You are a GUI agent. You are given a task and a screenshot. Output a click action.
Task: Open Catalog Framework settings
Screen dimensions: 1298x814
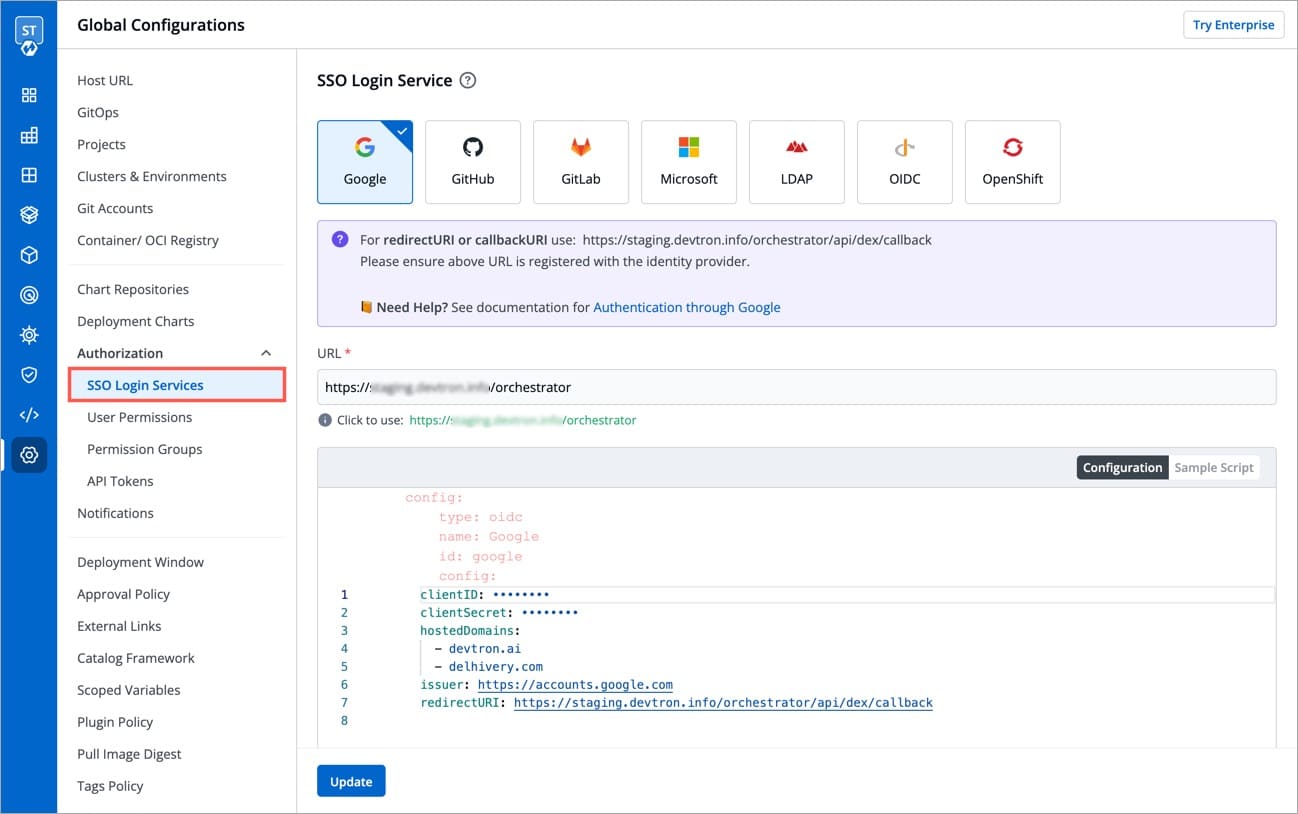tap(136, 658)
